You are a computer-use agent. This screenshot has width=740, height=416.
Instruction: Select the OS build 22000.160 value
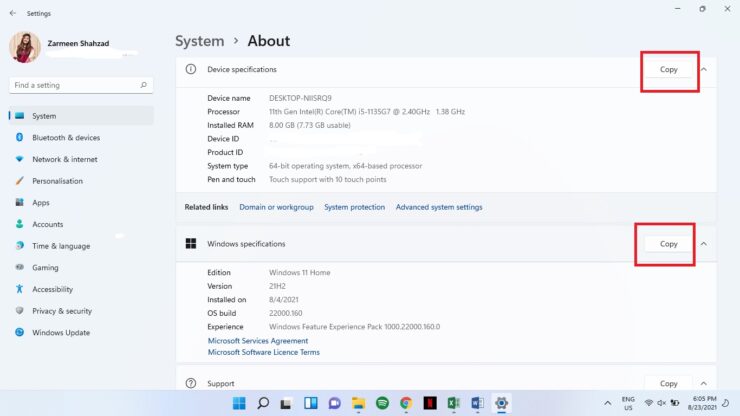click(x=286, y=313)
